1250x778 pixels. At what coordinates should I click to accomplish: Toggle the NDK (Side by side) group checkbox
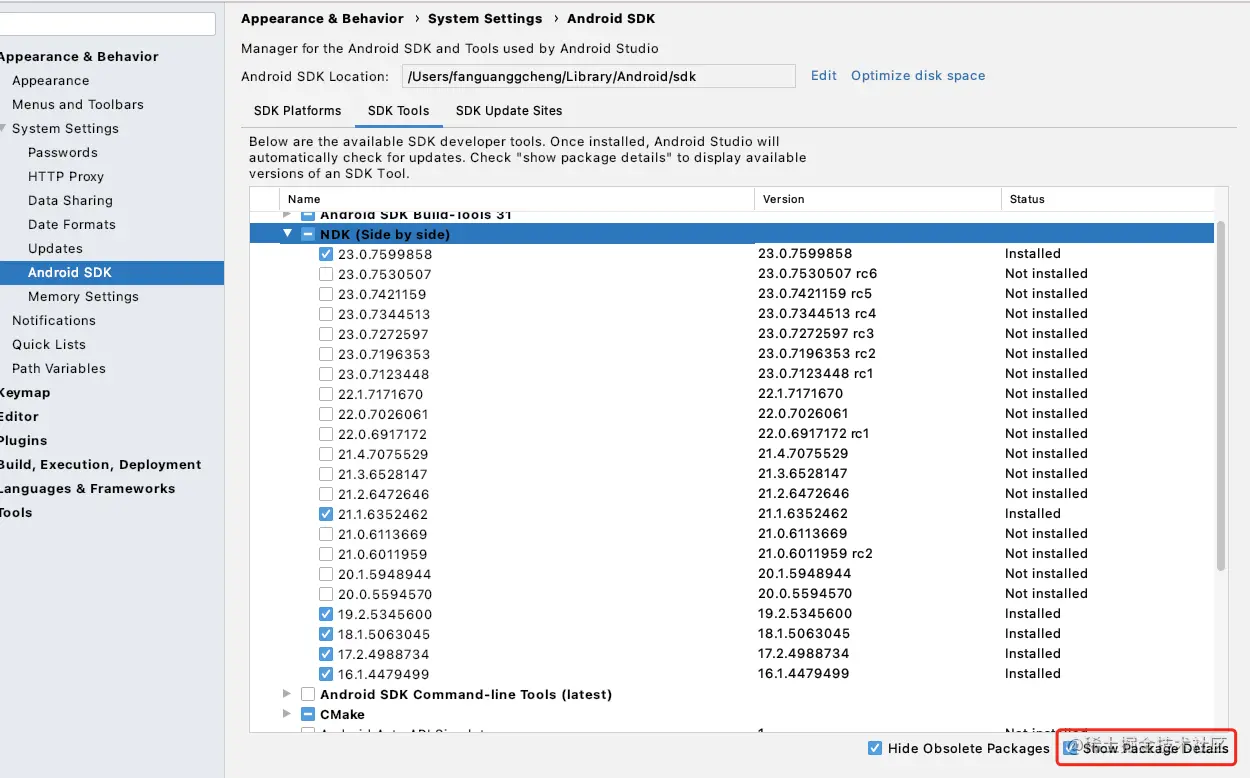click(308, 234)
